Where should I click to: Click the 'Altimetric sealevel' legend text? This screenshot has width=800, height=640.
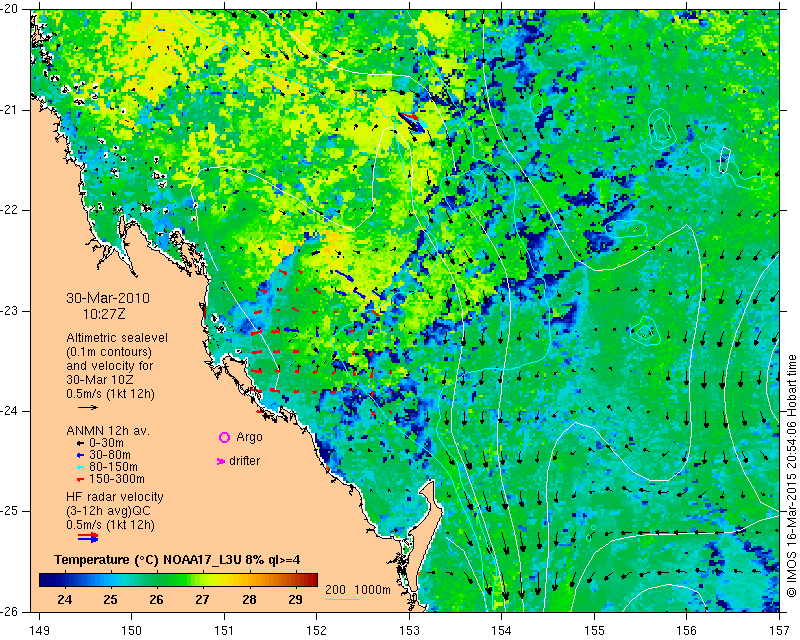click(x=117, y=338)
